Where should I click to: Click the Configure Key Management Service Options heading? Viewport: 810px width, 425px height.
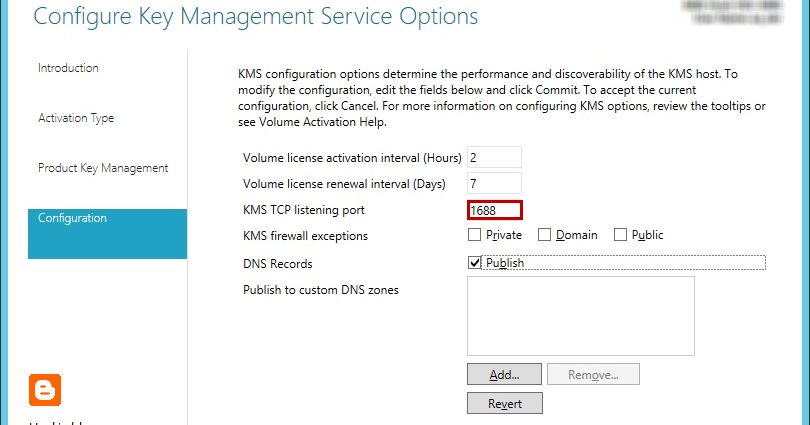(x=256, y=17)
